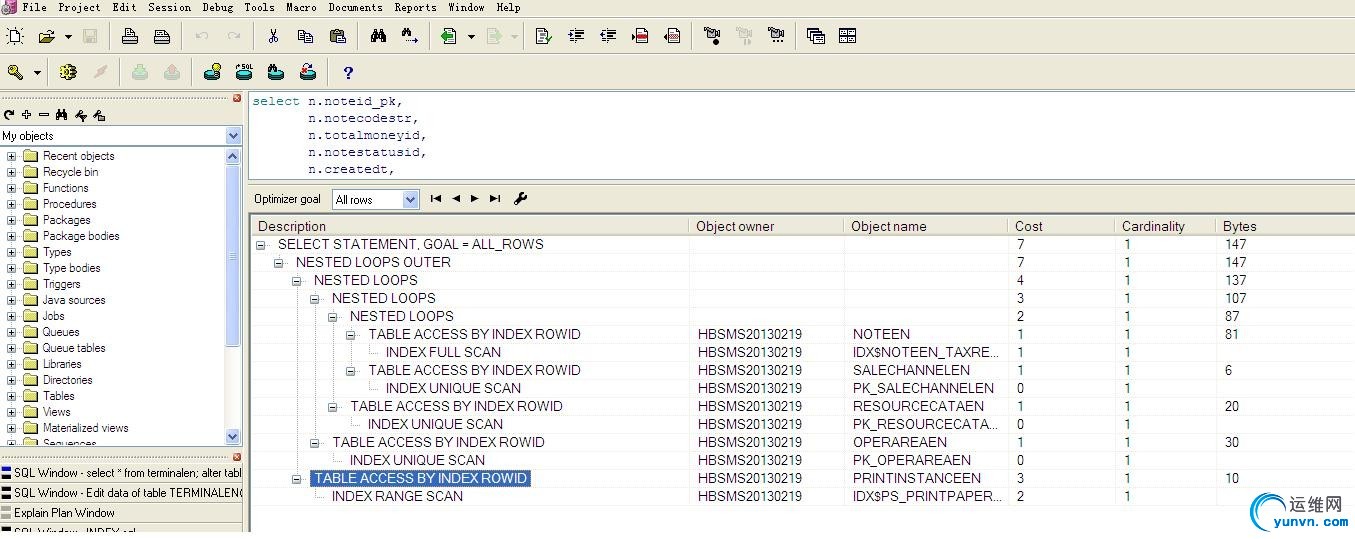This screenshot has width=1355, height=539.
Task: Open dropdown arrow next to Open icon
Action: point(68,37)
